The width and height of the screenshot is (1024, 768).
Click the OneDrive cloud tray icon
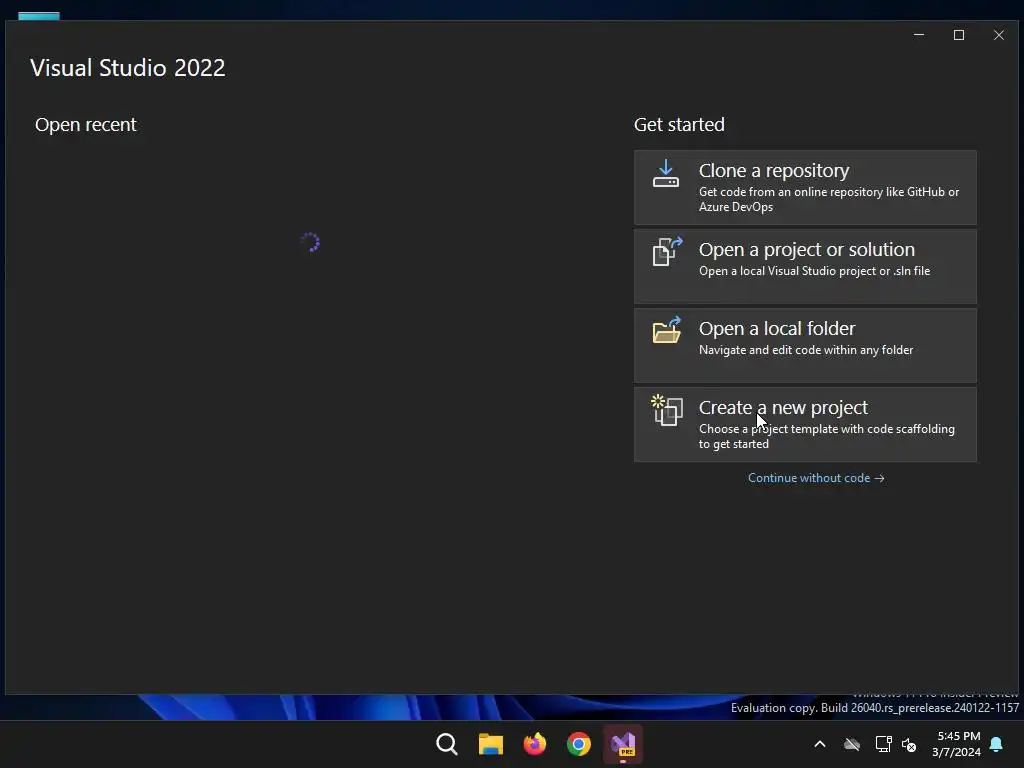point(852,744)
